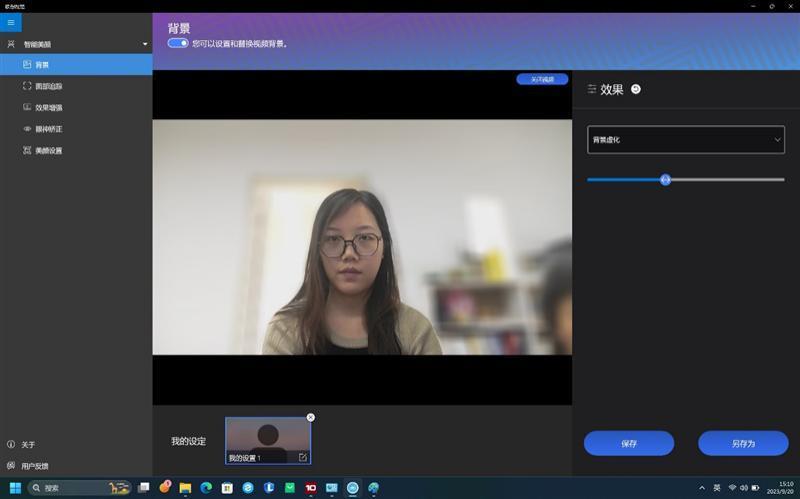The image size is (800, 499).
Task: Show hidden system tray icons
Action: click(702, 488)
